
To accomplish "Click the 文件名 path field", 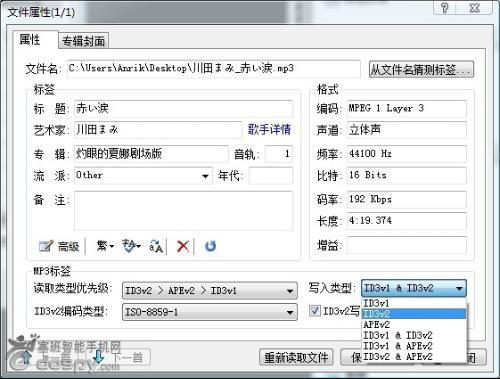I will [x=214, y=69].
